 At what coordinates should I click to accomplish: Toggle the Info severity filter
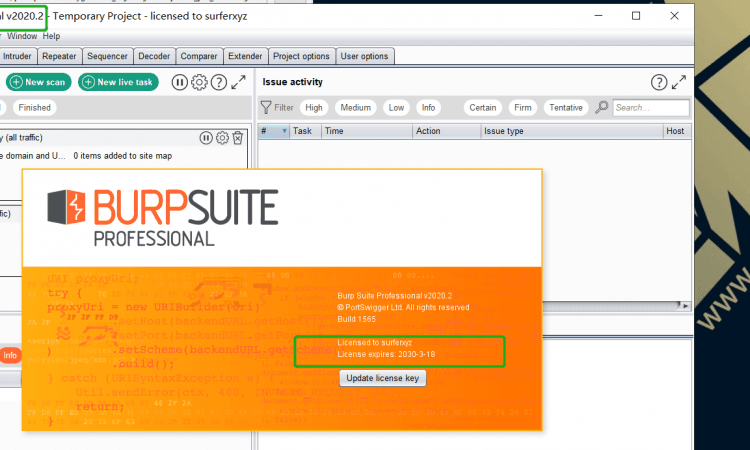pyautogui.click(x=429, y=108)
